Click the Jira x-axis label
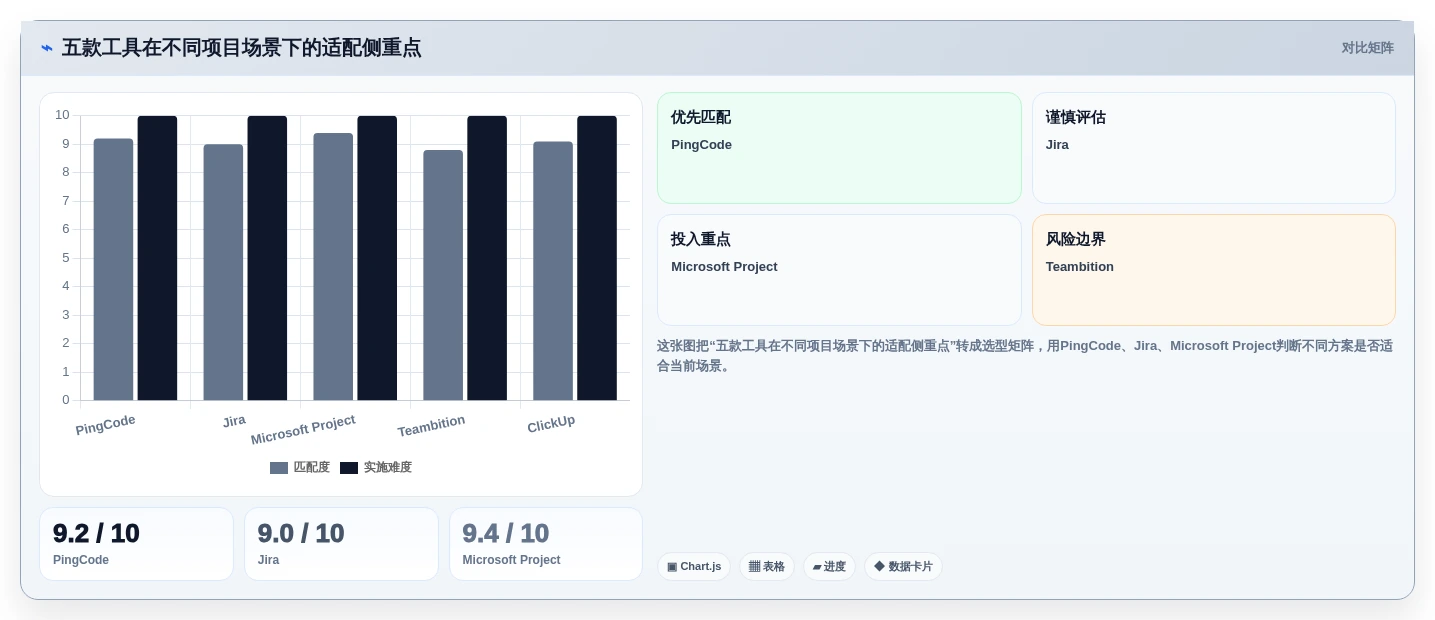 click(234, 421)
